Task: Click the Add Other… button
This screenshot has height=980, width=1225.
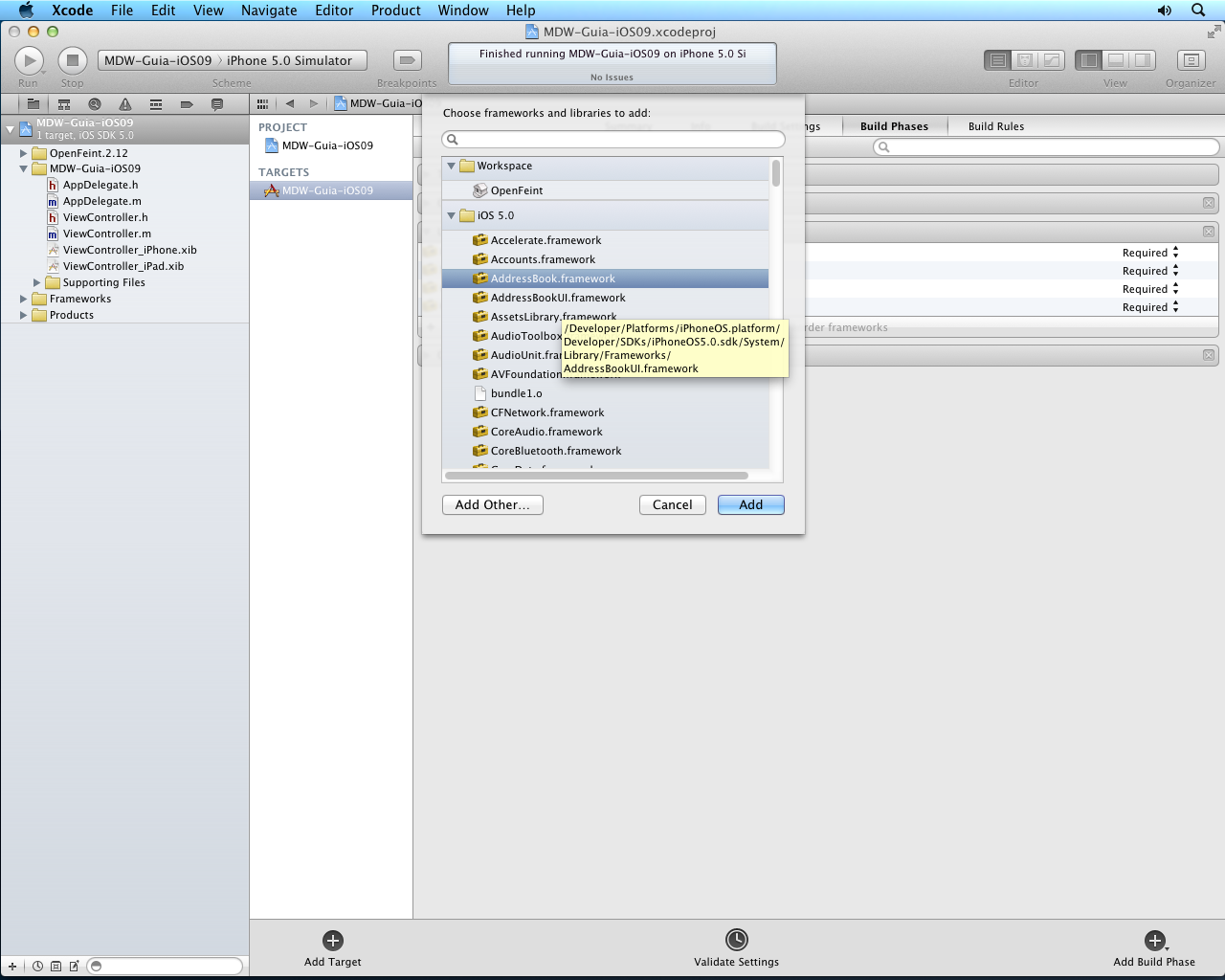Action: tap(493, 504)
